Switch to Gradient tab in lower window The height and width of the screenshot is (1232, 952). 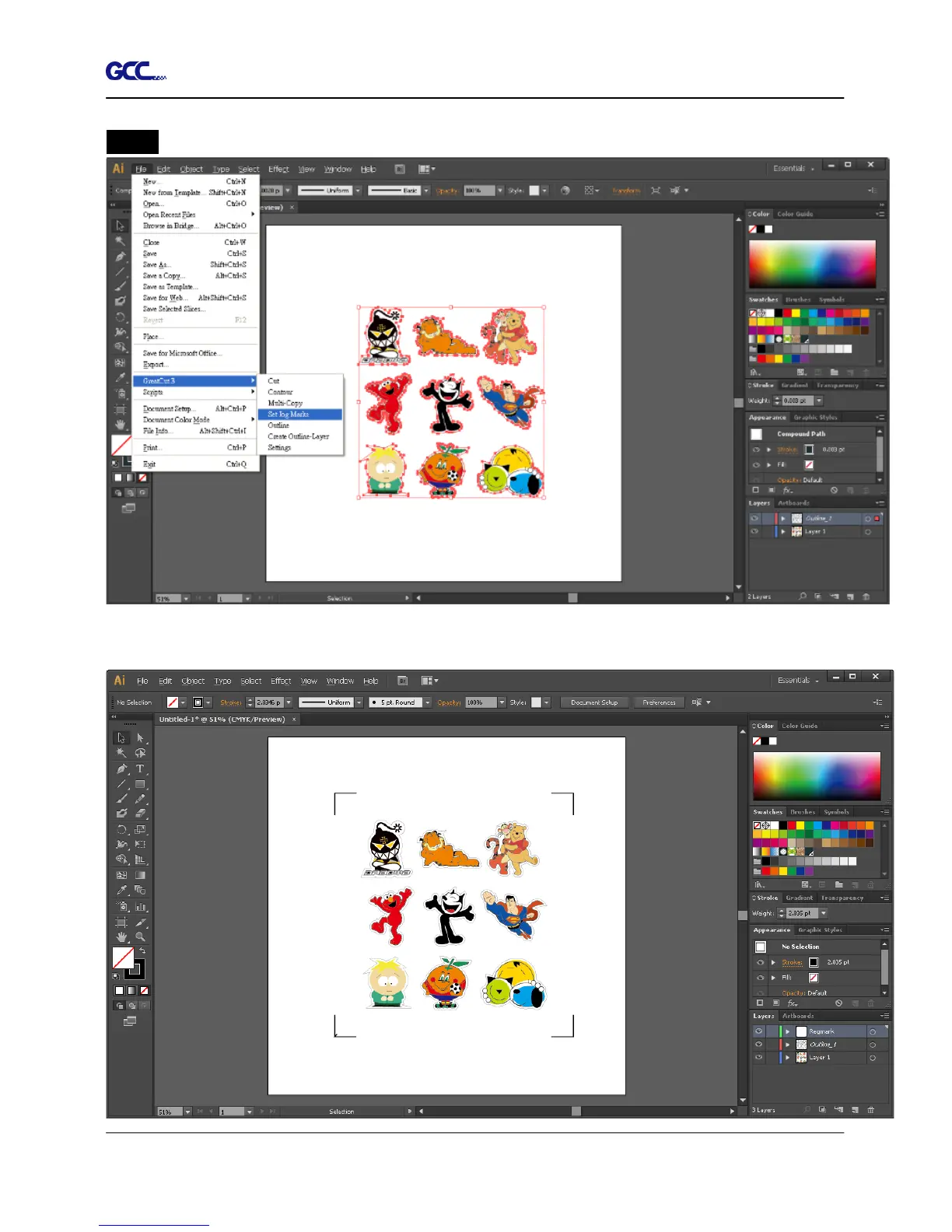799,898
